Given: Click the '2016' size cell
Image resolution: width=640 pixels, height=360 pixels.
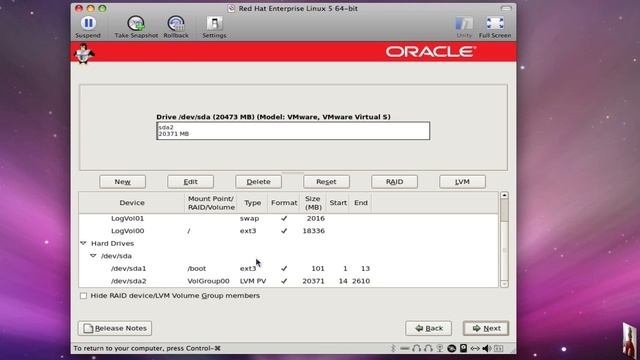Looking at the screenshot, I should click(316, 218).
